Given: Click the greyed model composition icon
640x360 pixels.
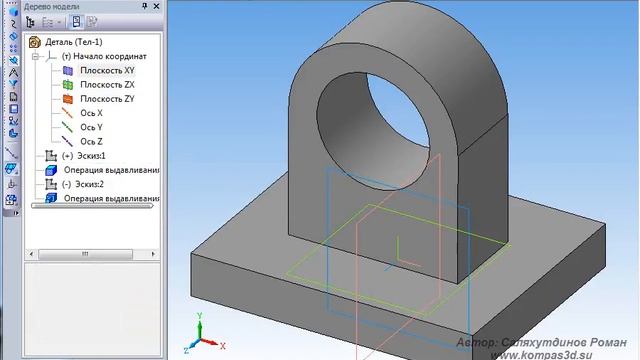Looking at the screenshot, I should 47,22.
